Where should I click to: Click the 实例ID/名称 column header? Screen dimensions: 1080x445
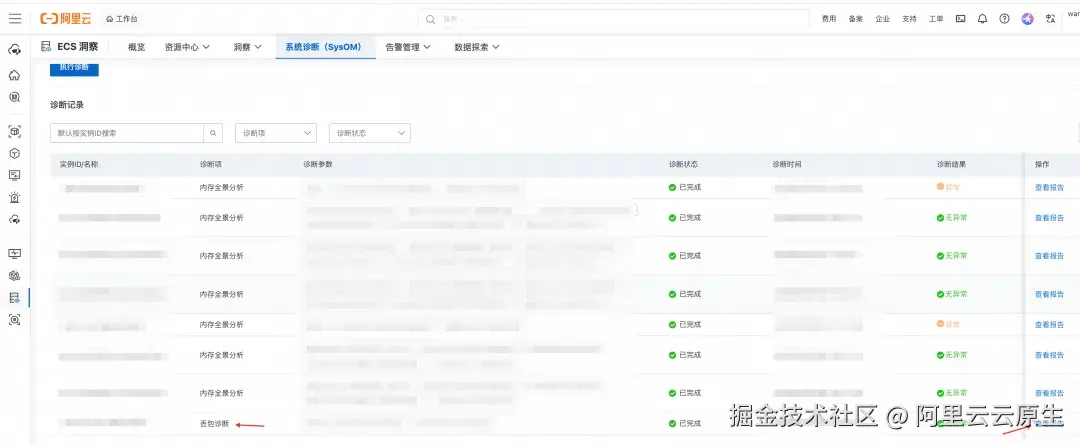pos(79,164)
